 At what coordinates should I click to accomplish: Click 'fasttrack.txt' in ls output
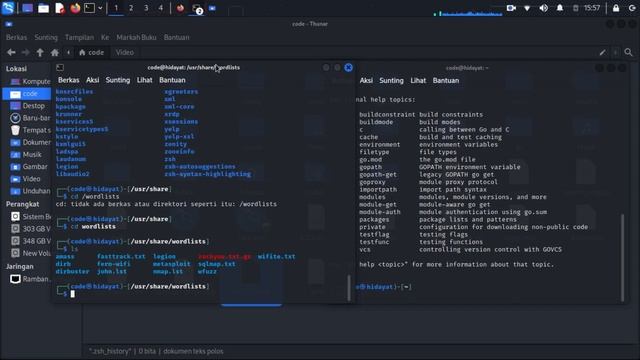pyautogui.click(x=121, y=256)
